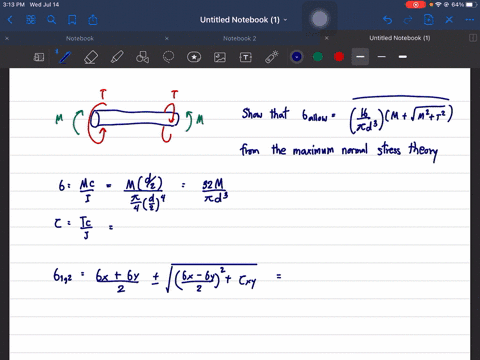Viewport: 480px width, 360px height.
Task: Choose the green pen color
Action: [318, 57]
